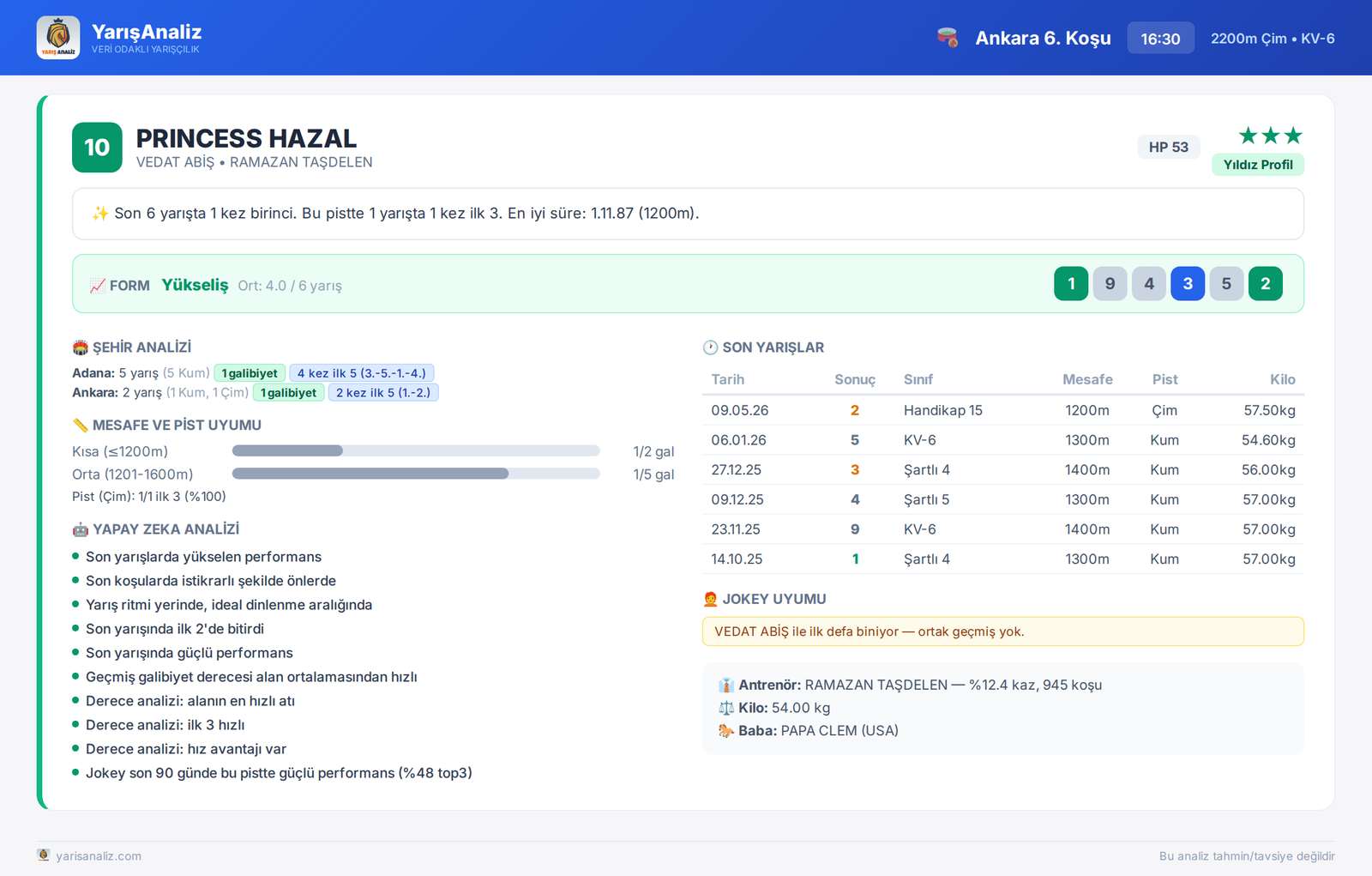Click the YarışAnaliz lion logo
Image resolution: width=1372 pixels, height=876 pixels.
point(58,38)
